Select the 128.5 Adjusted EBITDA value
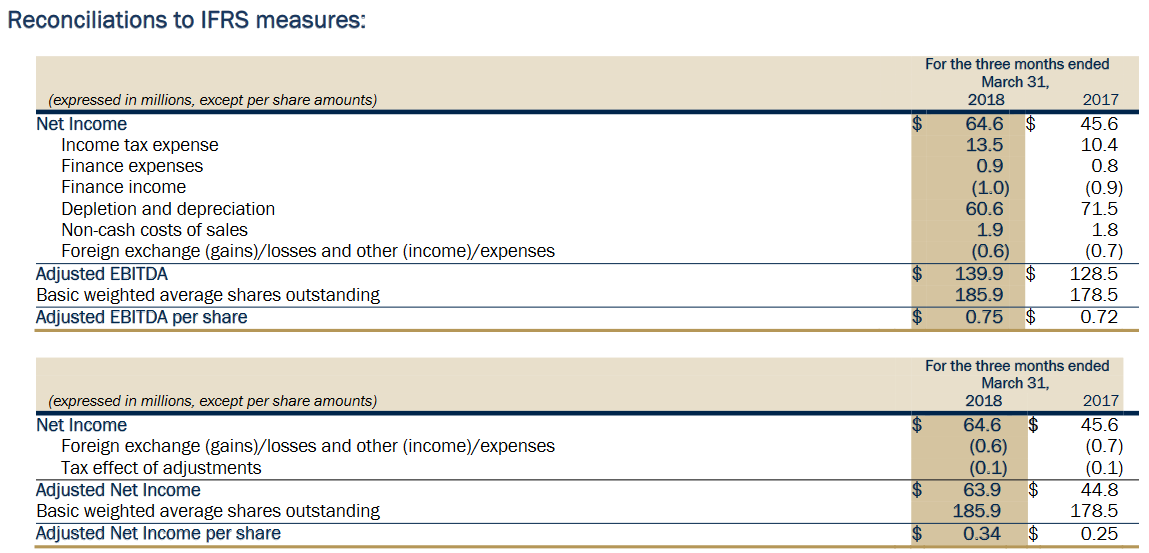Screen dimensions: 1149x553 [x=1099, y=274]
